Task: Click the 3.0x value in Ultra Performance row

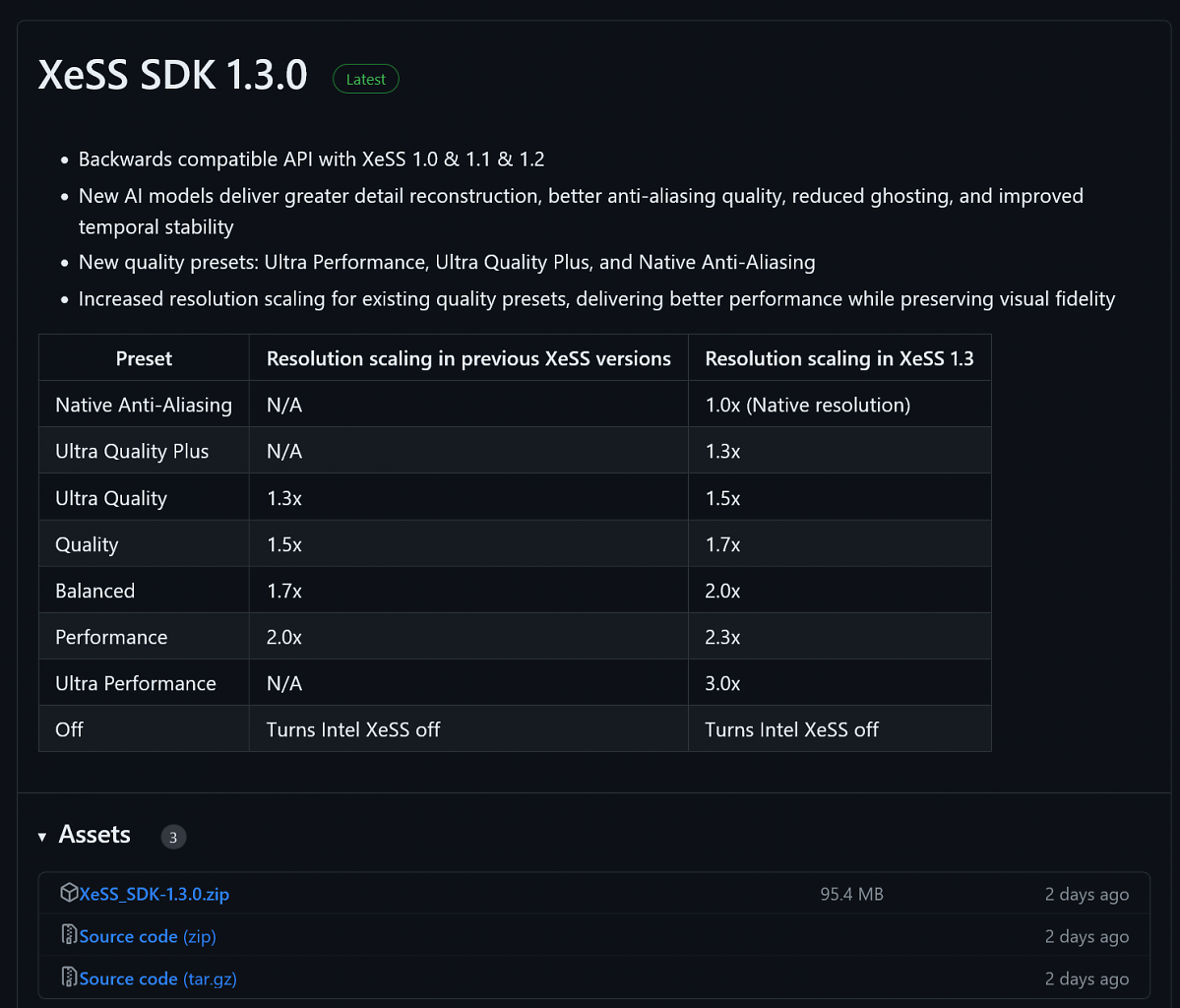Action: pyautogui.click(x=722, y=683)
